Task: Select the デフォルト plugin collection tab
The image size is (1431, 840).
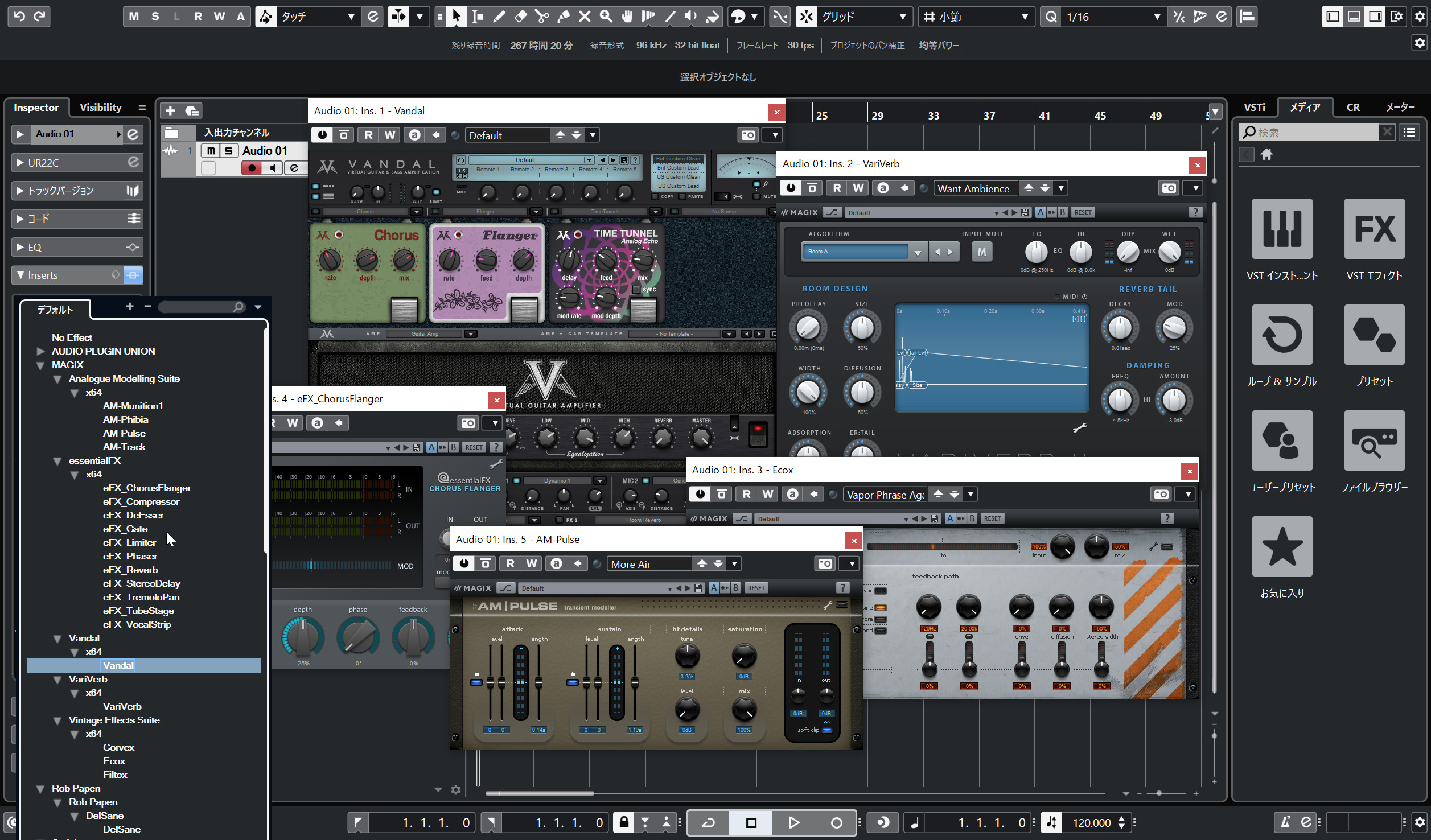Action: 55,310
